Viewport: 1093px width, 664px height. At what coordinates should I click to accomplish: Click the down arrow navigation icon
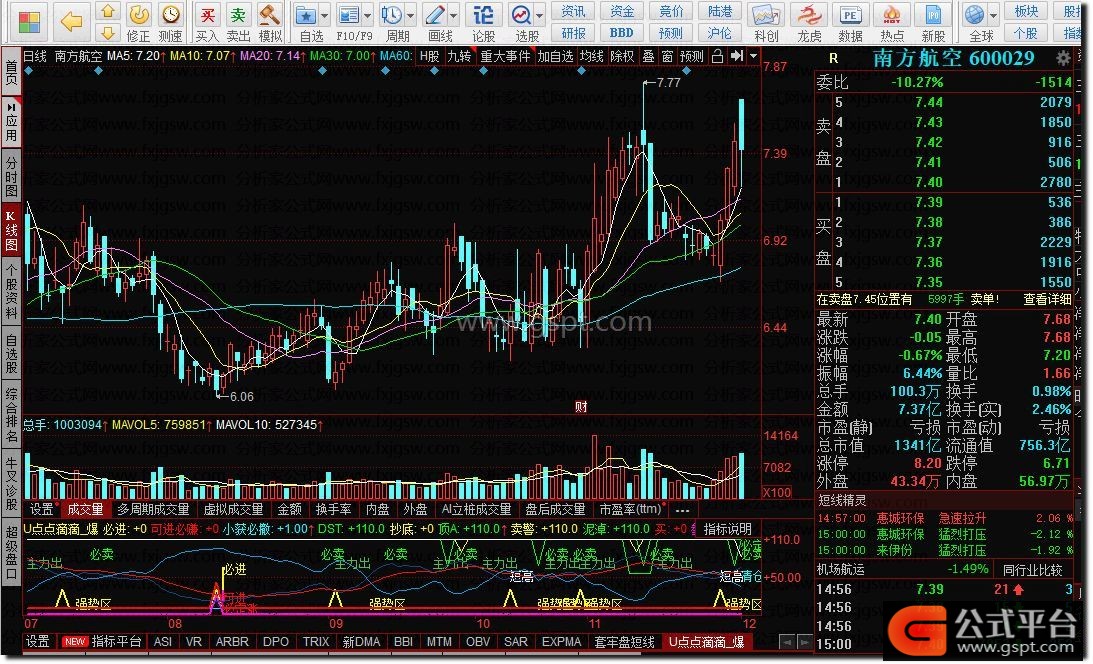click(x=107, y=33)
